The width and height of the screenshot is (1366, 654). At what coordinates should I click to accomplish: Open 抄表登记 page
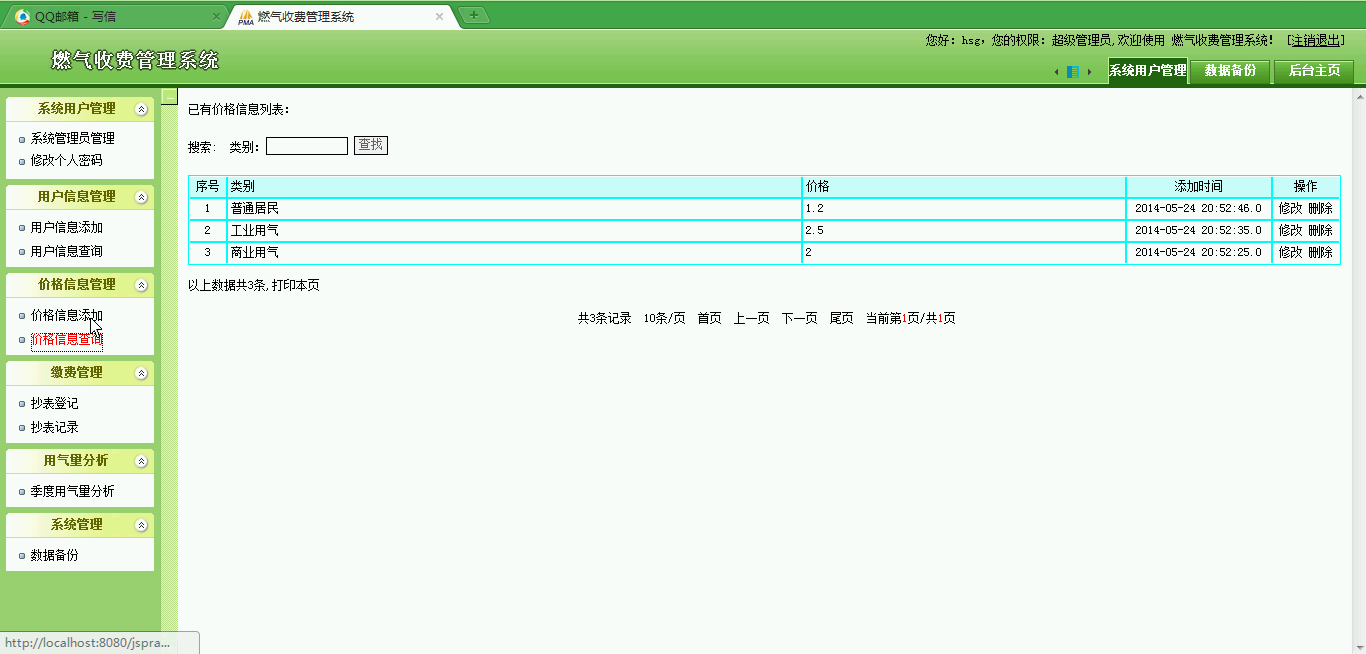(x=54, y=404)
